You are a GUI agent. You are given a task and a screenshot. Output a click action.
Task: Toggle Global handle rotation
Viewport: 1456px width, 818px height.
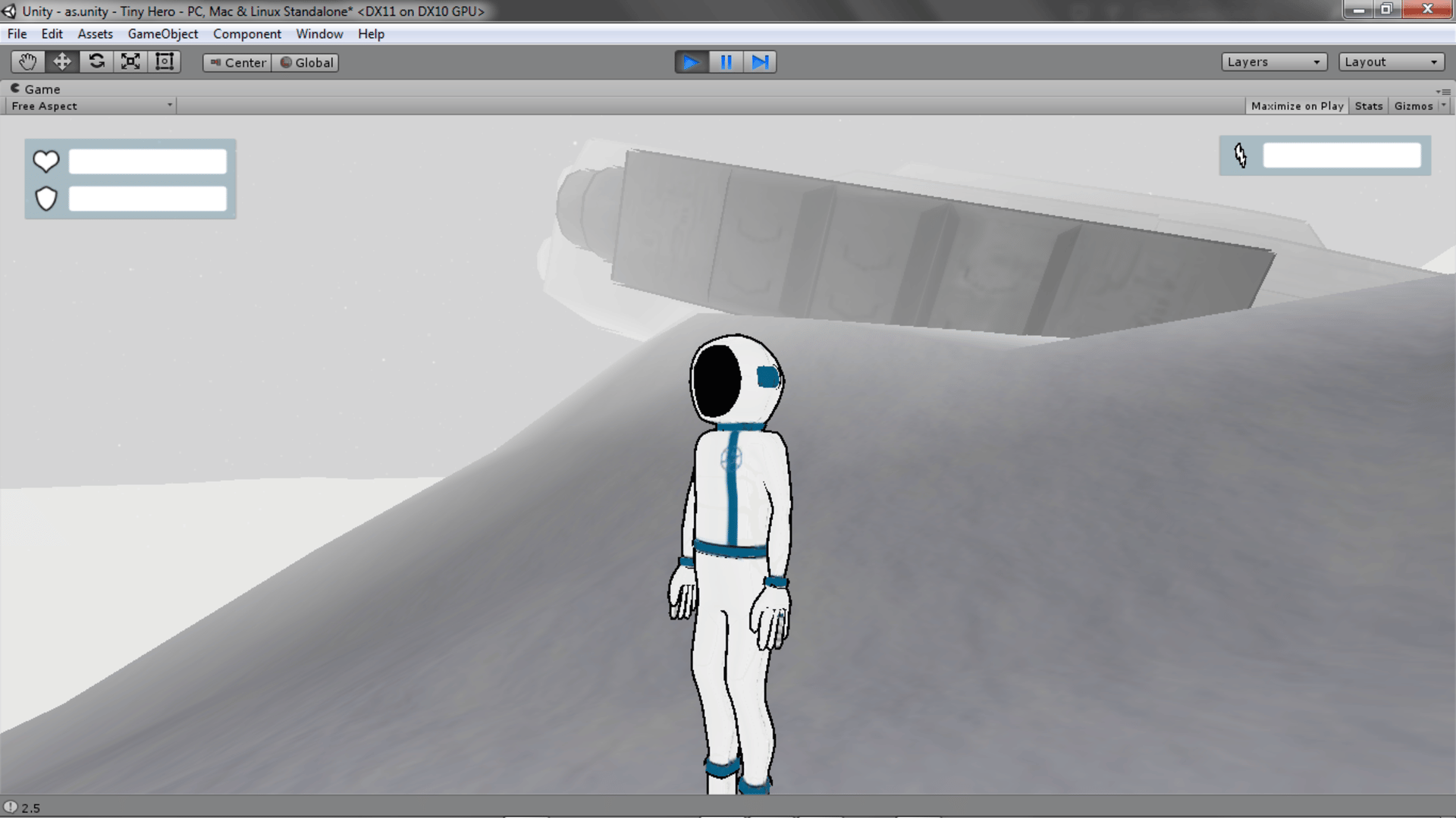(x=306, y=63)
